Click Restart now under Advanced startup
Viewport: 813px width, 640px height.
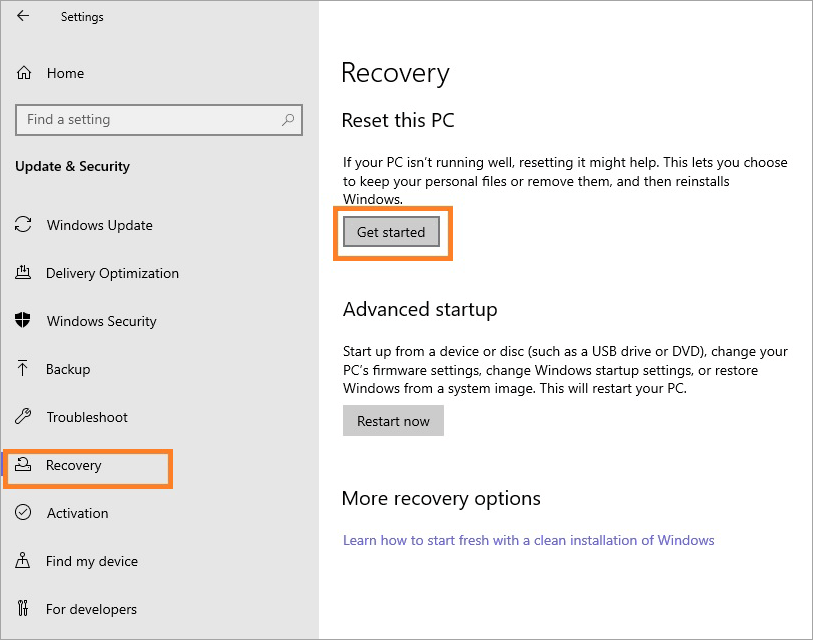click(393, 420)
